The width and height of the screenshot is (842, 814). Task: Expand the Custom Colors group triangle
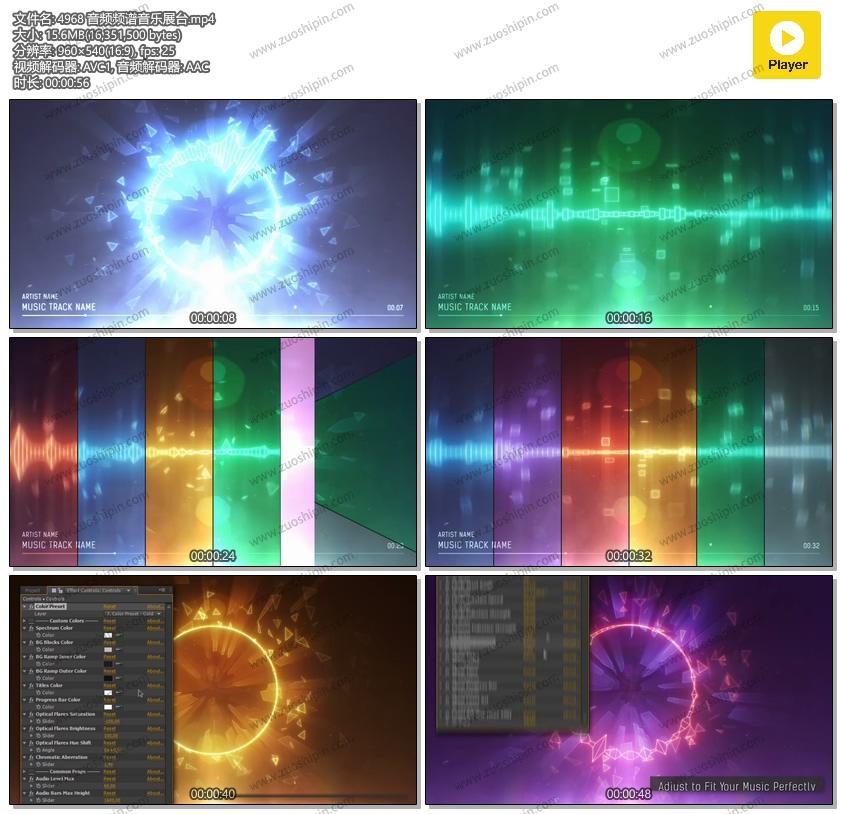26,621
